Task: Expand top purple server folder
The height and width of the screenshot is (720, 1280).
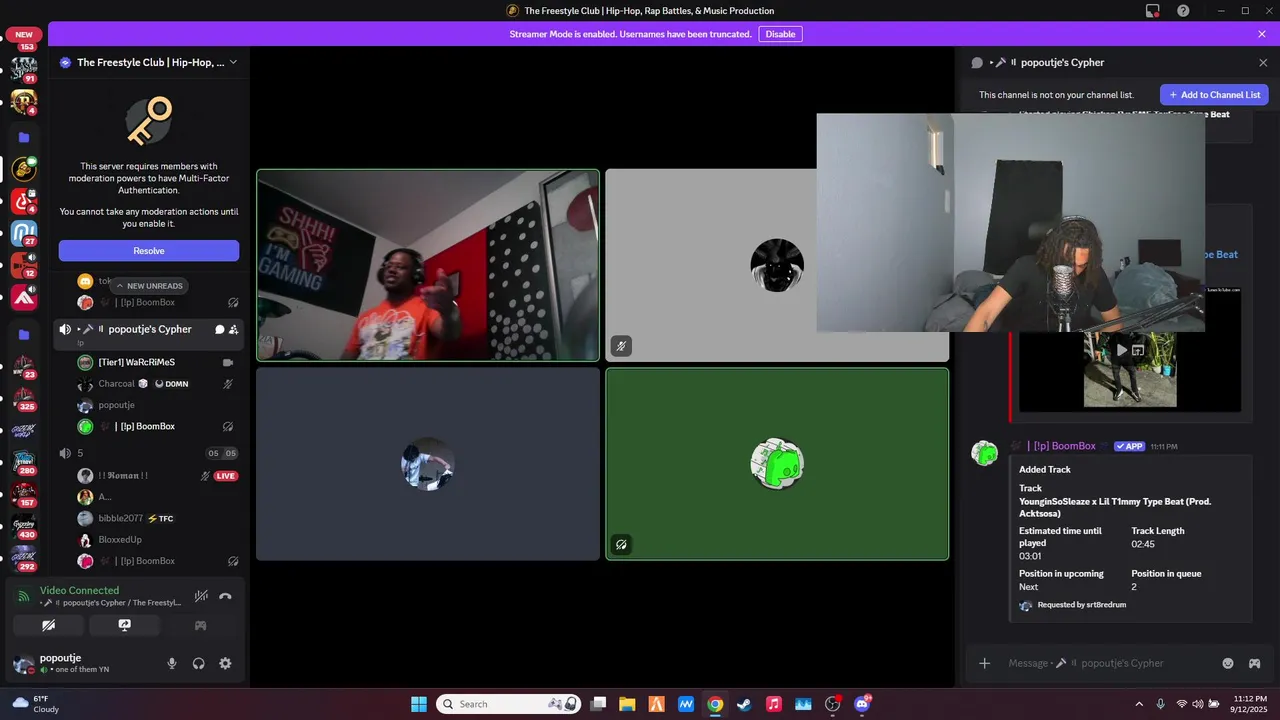Action: pos(24,137)
